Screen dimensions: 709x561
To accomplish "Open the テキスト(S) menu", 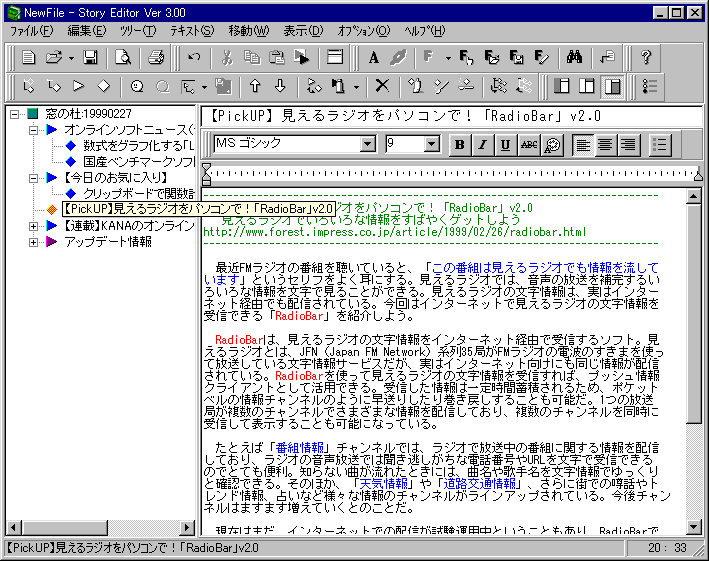I will pyautogui.click(x=192, y=31).
